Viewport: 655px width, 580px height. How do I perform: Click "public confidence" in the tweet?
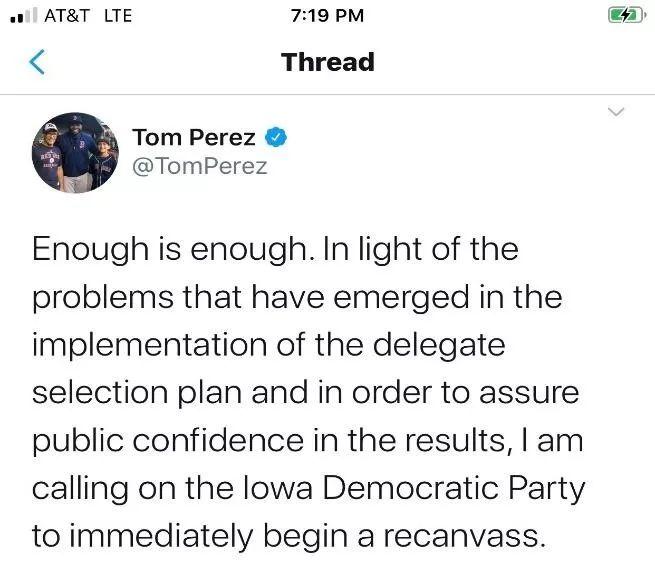[x=168, y=441]
